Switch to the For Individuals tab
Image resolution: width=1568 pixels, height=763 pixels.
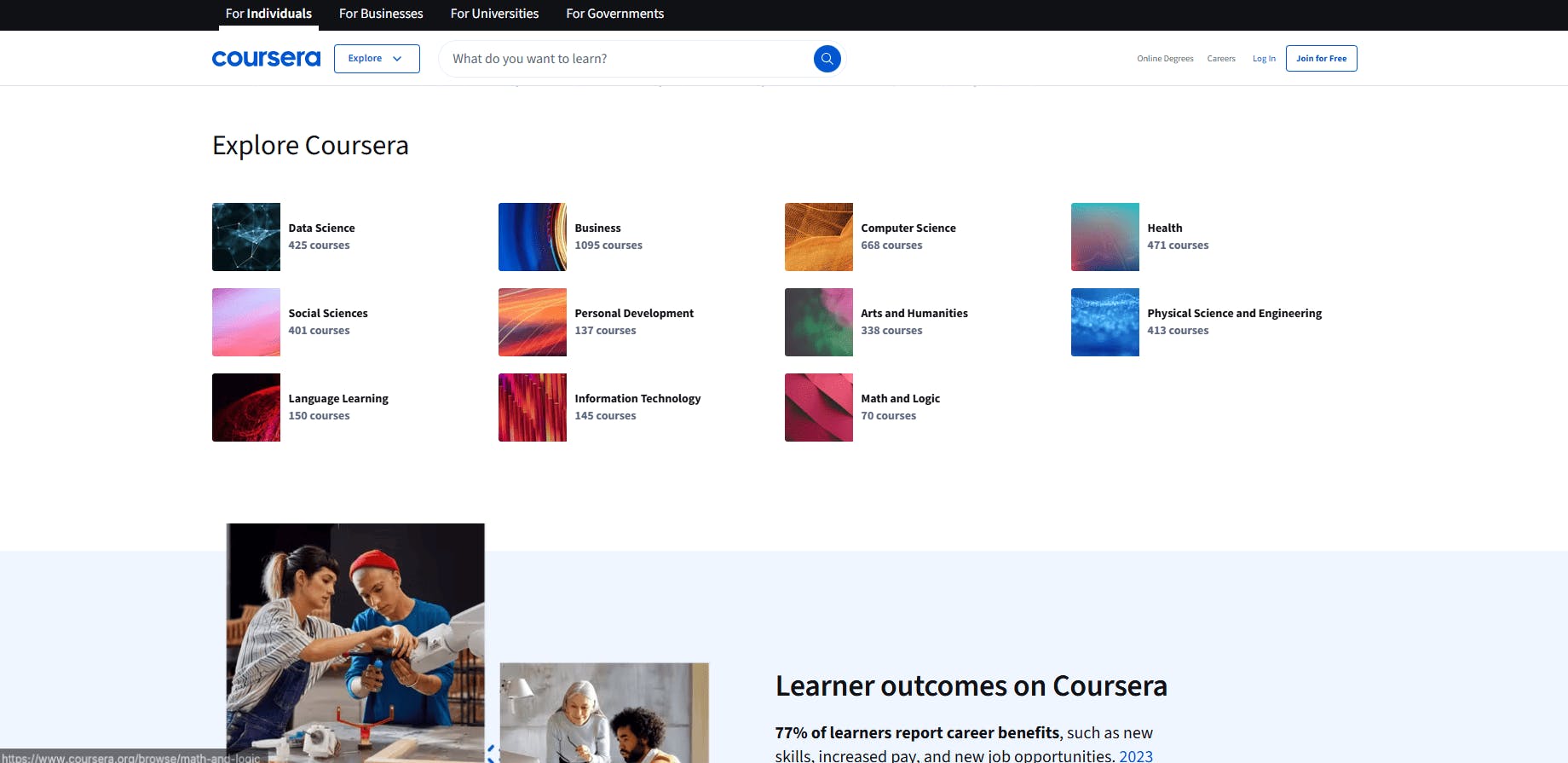click(268, 14)
